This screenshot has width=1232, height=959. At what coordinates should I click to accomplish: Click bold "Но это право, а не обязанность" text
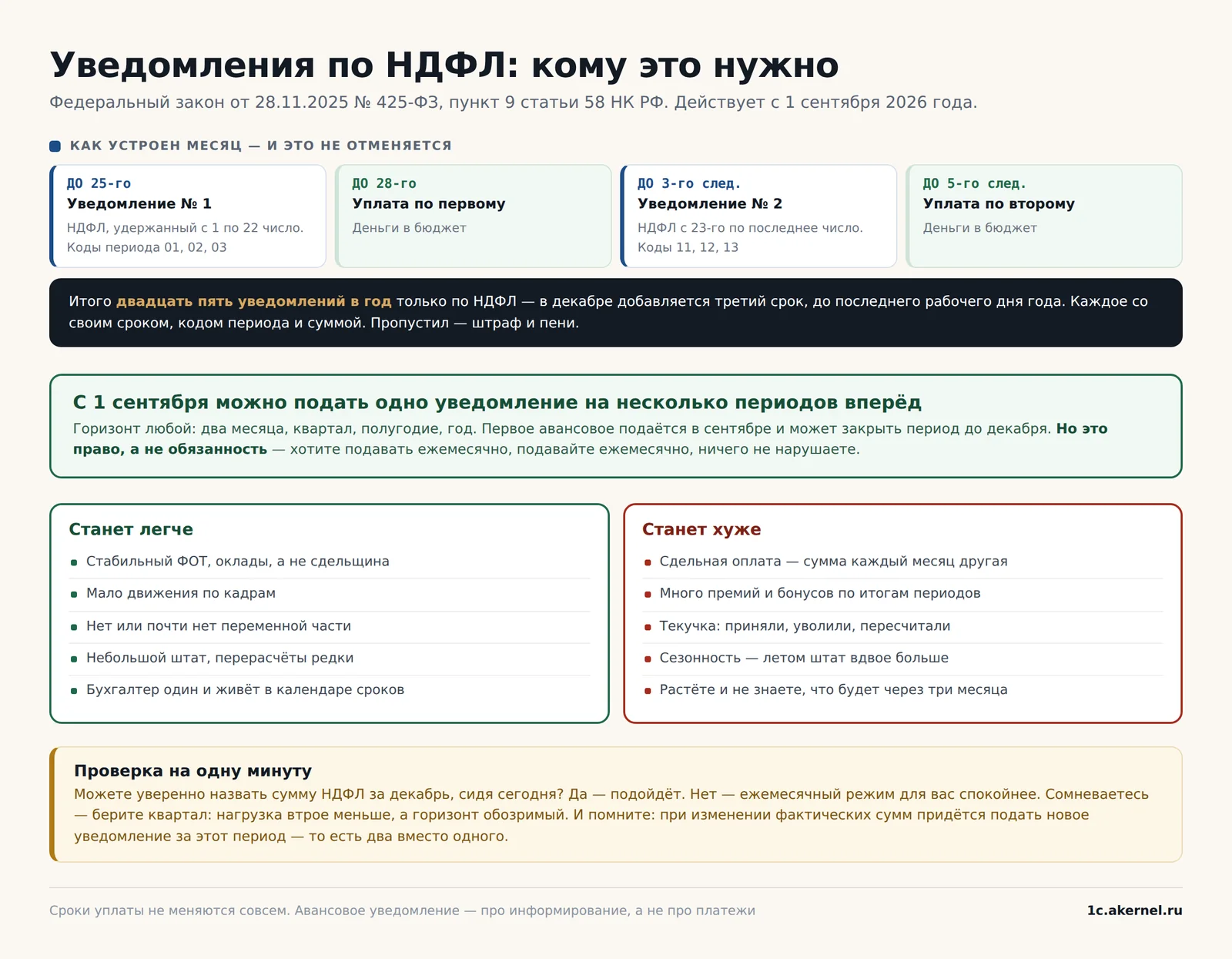tap(591, 438)
